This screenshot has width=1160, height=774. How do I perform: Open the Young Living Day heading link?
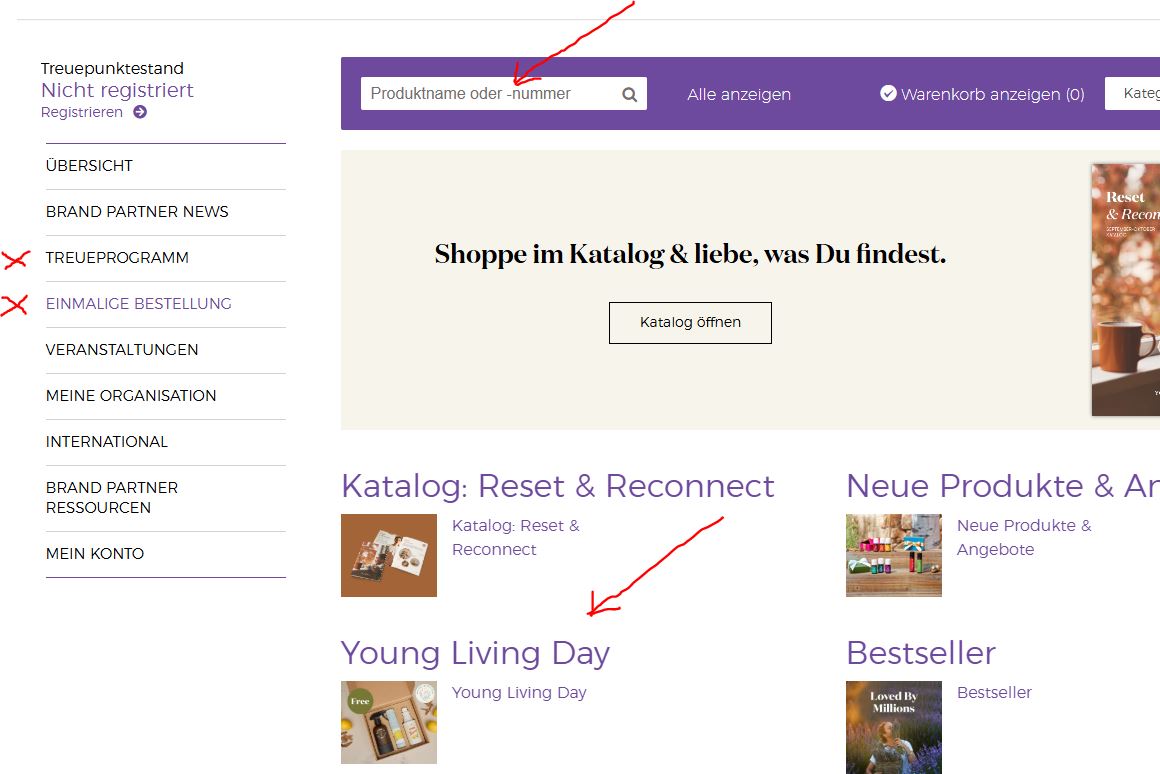click(475, 653)
